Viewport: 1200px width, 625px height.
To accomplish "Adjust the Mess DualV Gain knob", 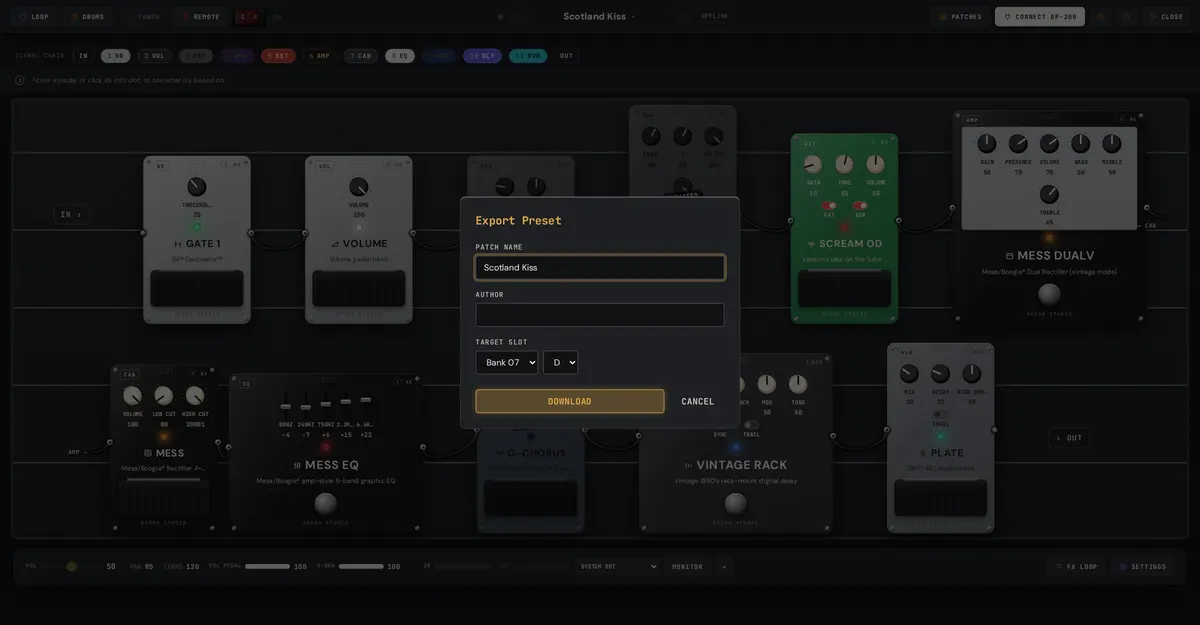I will click(x=987, y=144).
